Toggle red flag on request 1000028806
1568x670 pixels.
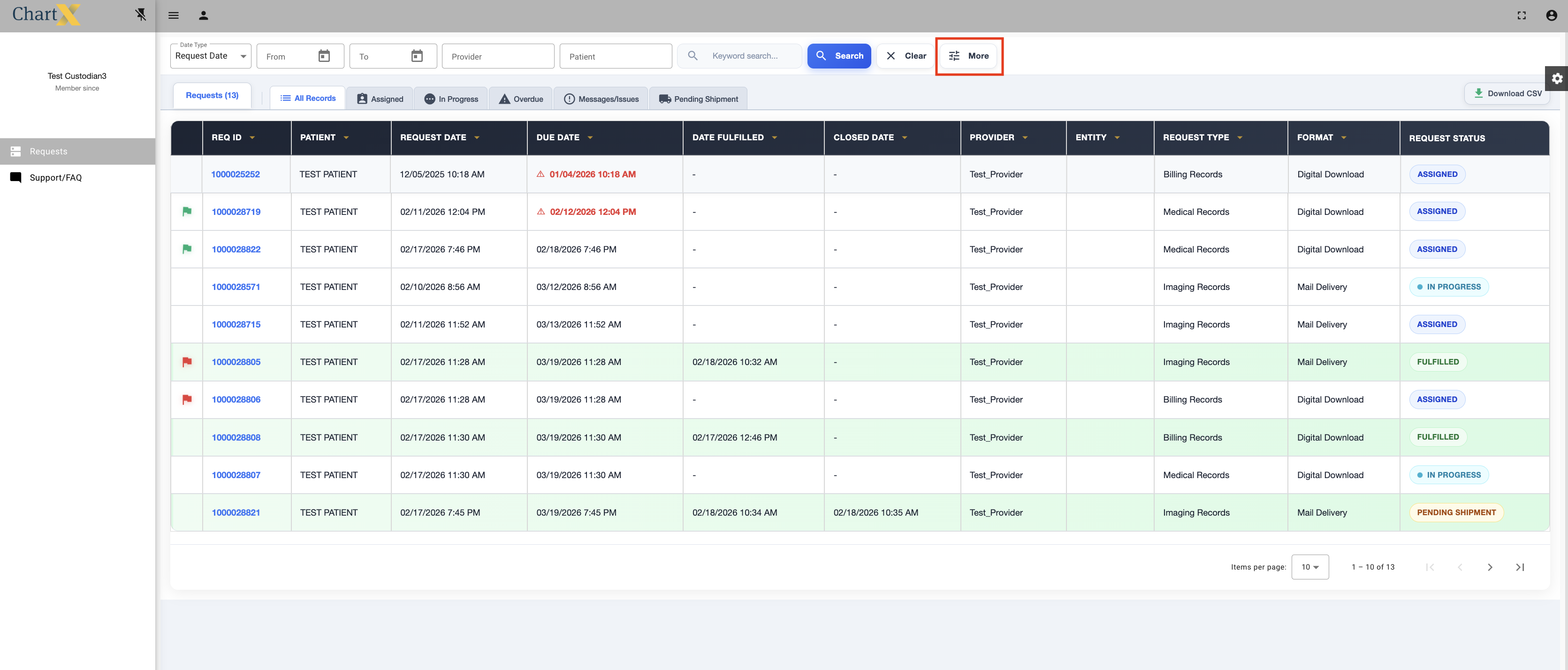(187, 400)
